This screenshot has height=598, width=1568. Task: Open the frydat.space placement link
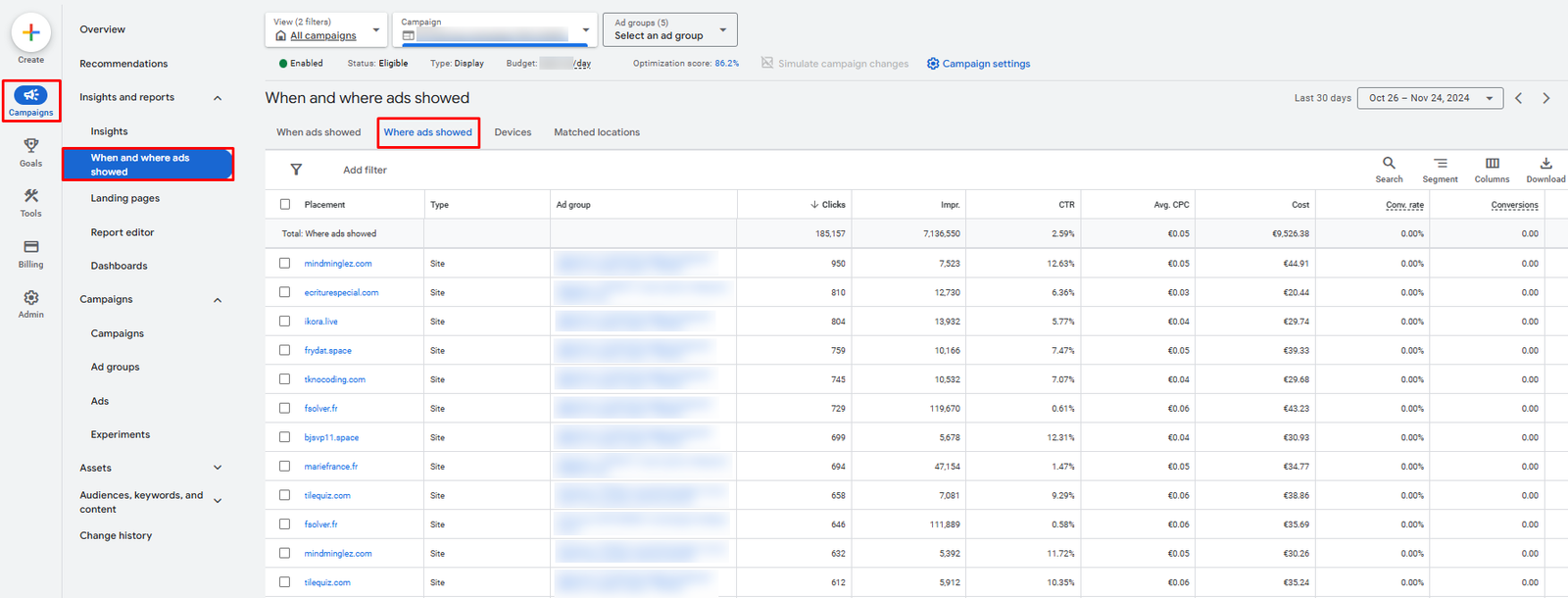pos(327,350)
